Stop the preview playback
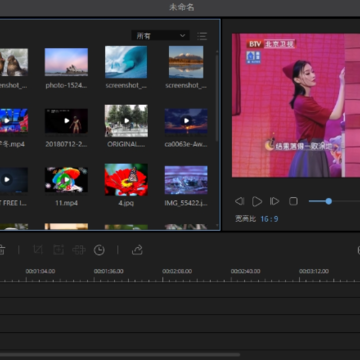This screenshot has width=360, height=360. click(x=293, y=201)
